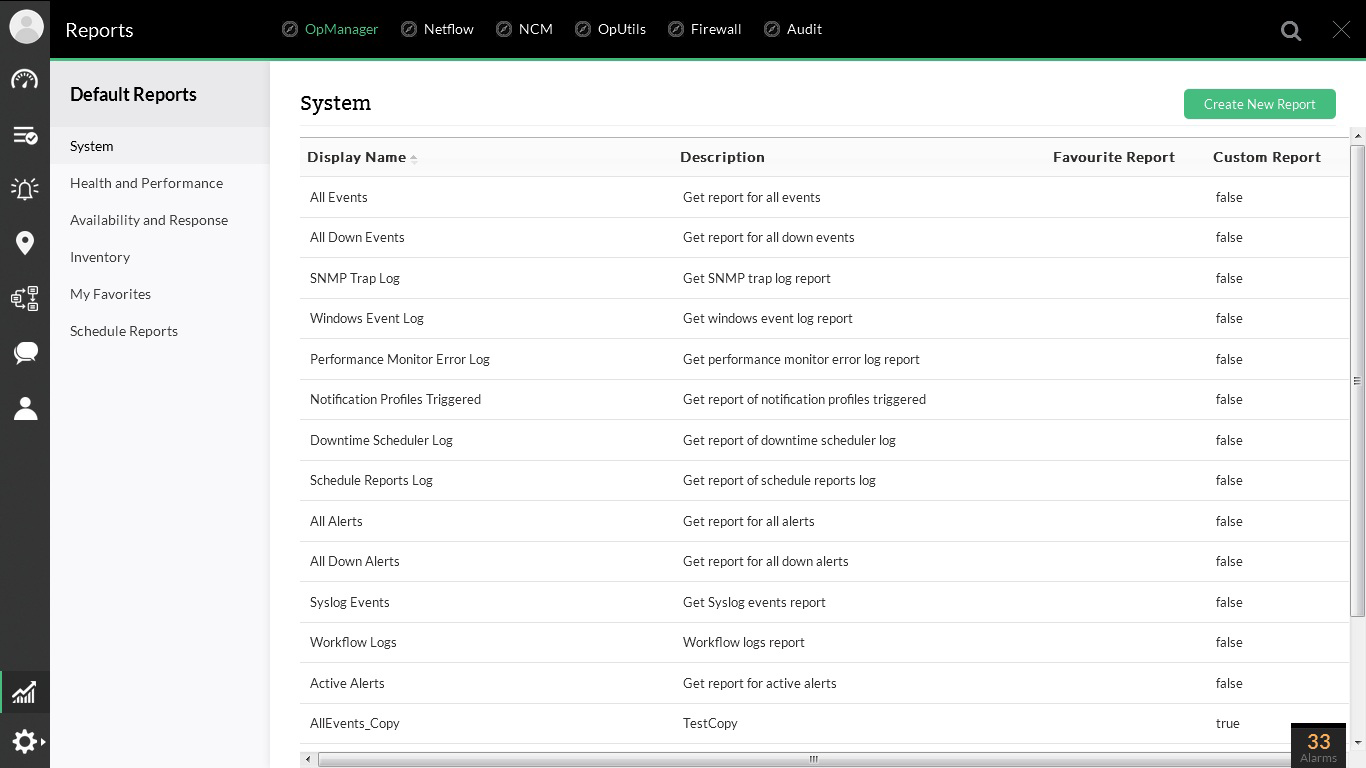Viewport: 1366px width, 768px height.
Task: Open the workflow diagram sidebar icon
Action: (25, 298)
